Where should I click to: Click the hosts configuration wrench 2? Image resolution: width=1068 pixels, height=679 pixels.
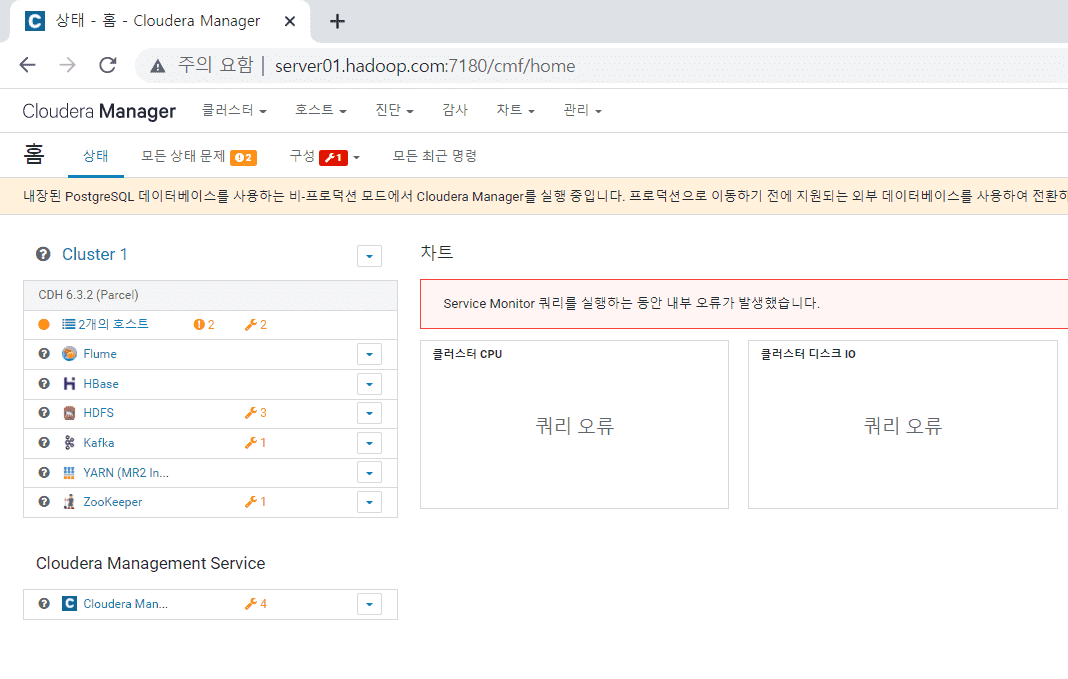point(256,325)
